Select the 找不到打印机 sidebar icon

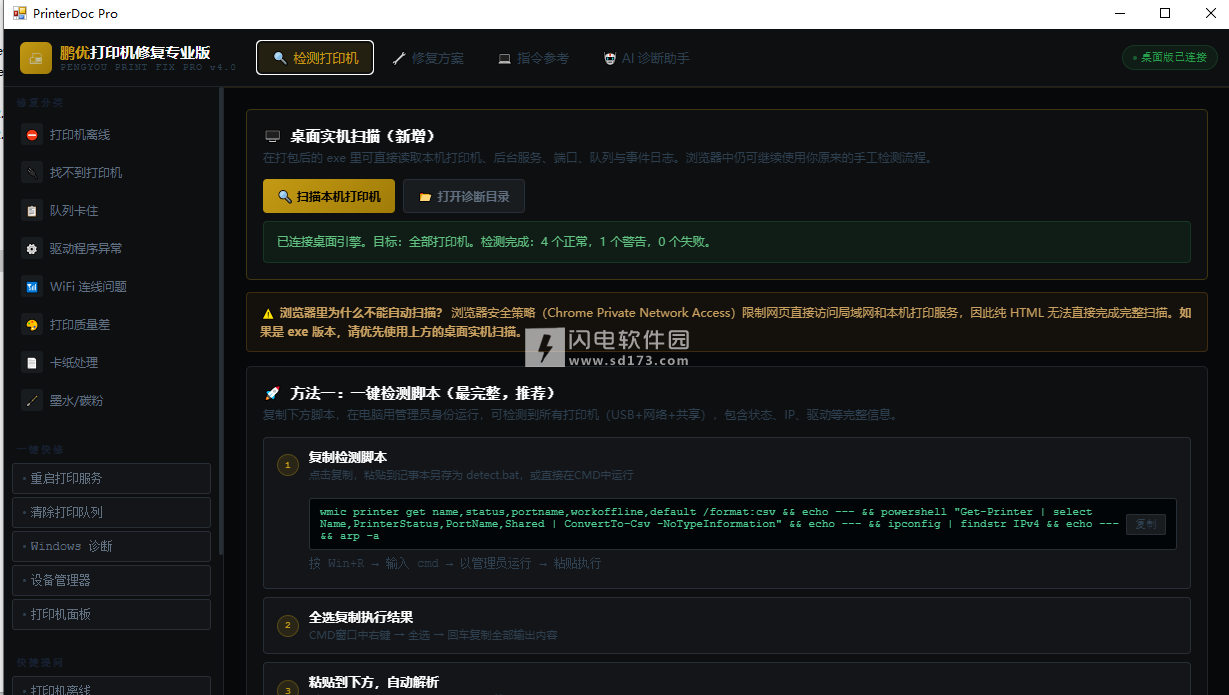[x=32, y=173]
